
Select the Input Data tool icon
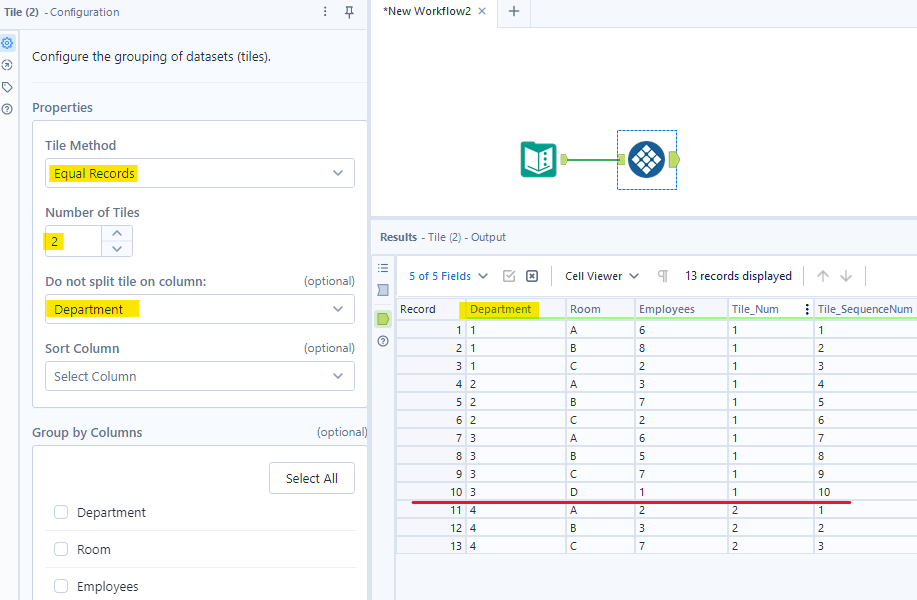coord(539,159)
